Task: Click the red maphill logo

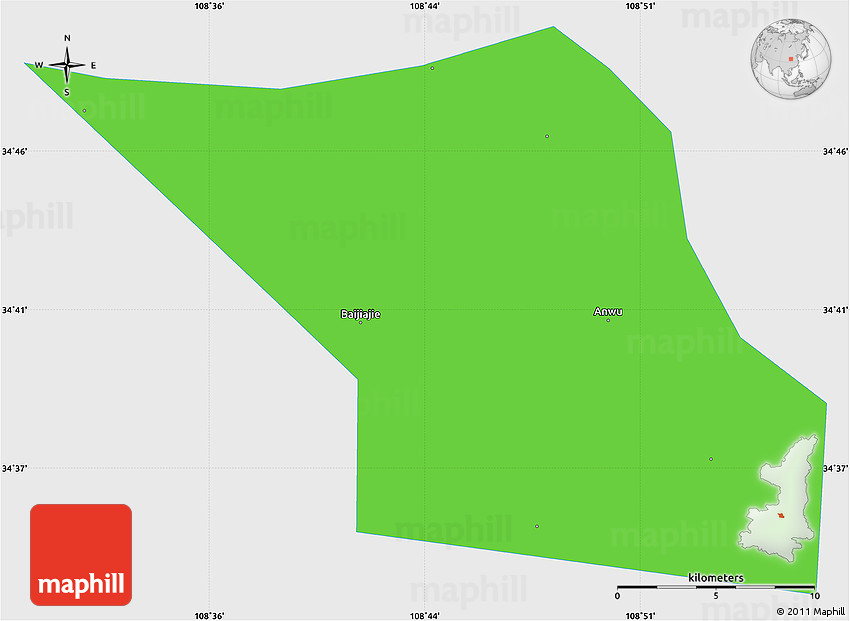Action: [x=81, y=555]
